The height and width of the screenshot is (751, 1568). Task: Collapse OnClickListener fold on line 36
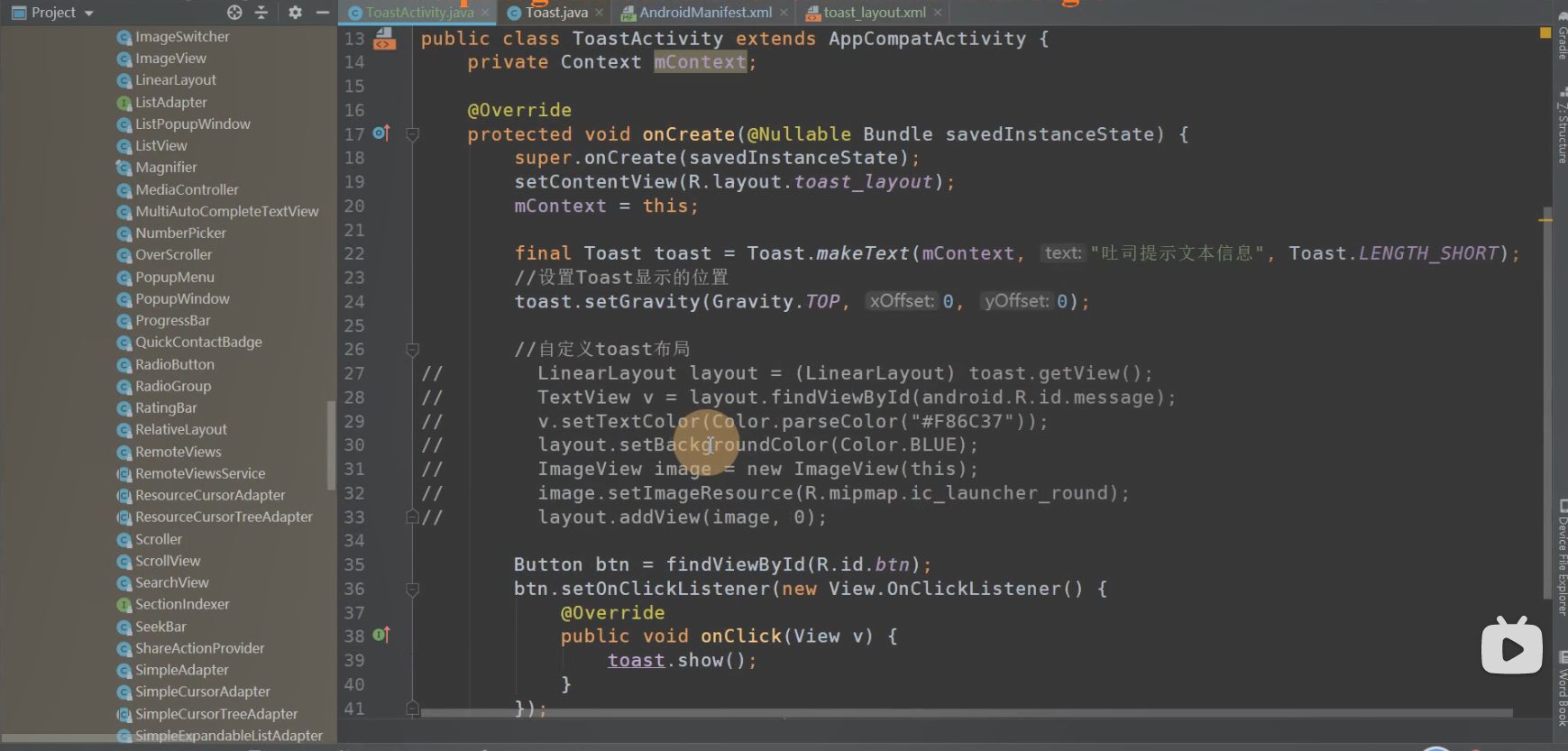click(x=412, y=589)
